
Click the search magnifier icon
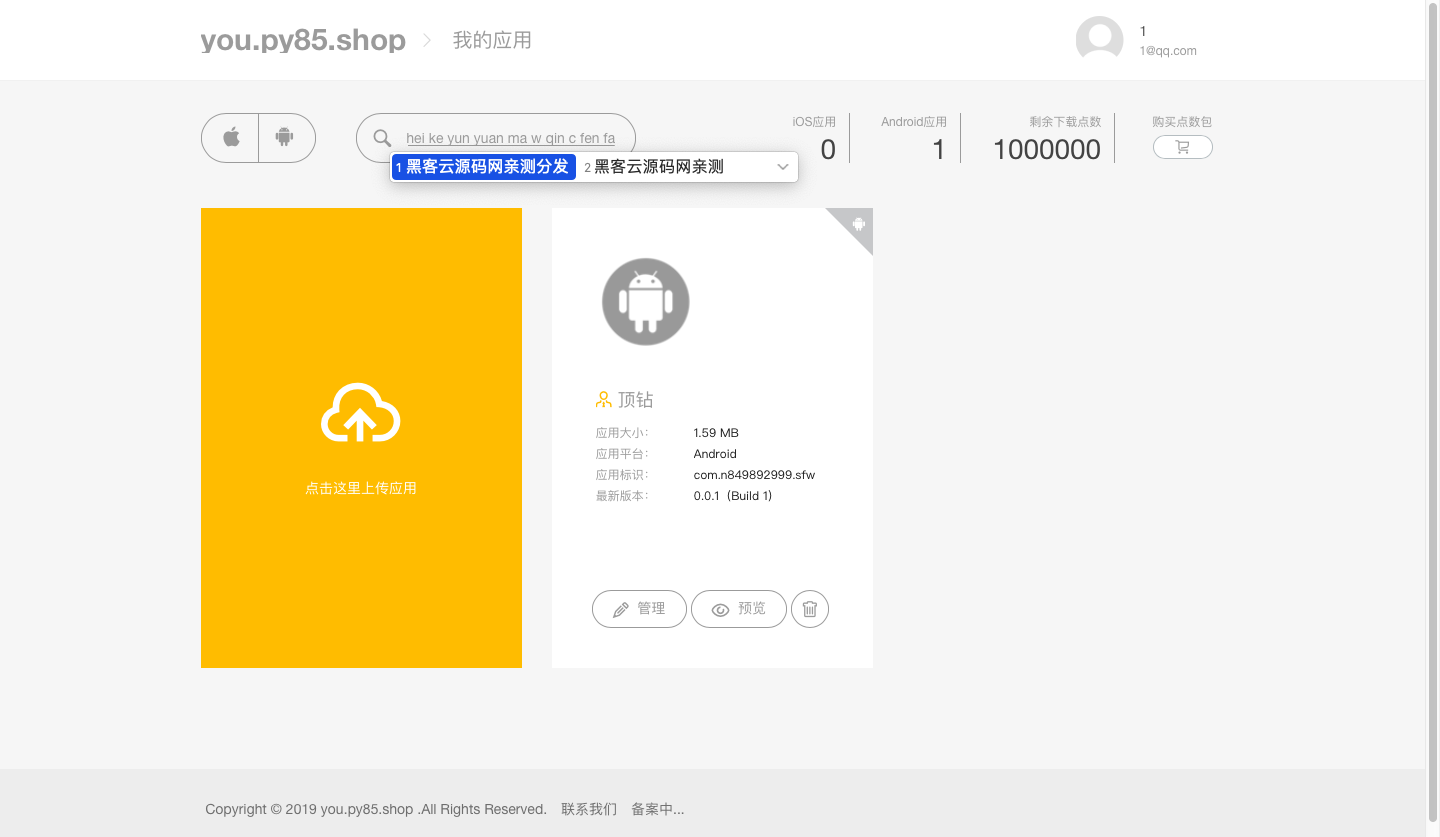pos(382,138)
